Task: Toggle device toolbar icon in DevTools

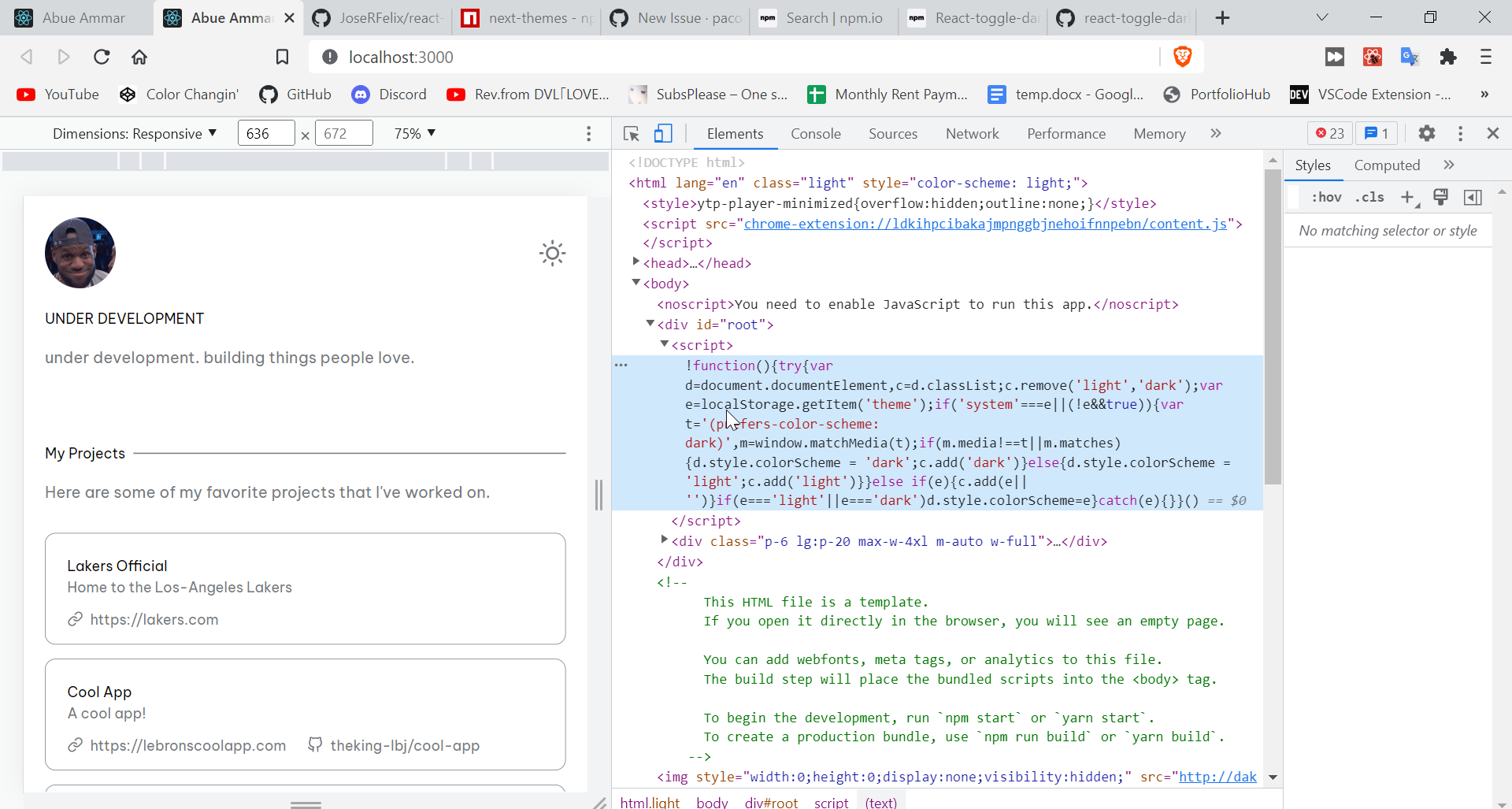Action: point(663,134)
